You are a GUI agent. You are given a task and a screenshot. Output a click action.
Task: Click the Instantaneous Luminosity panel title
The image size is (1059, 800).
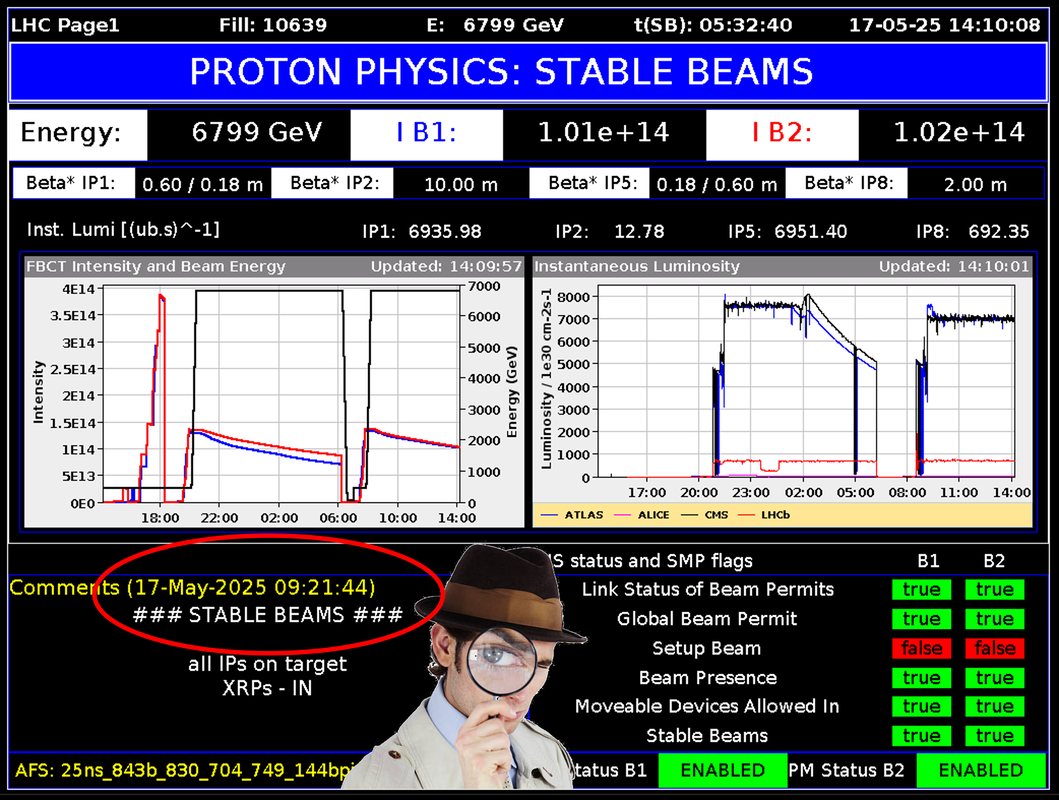637,266
